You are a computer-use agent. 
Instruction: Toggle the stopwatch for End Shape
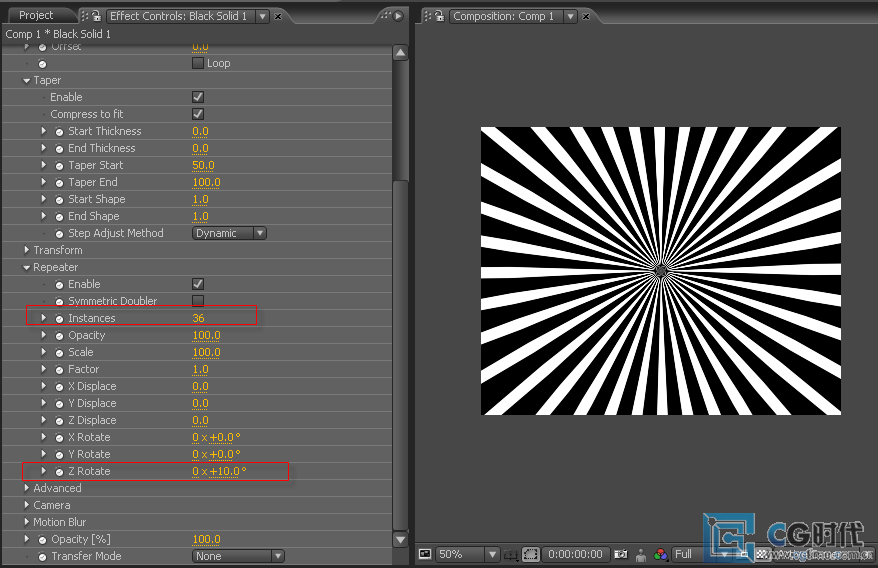tap(59, 217)
